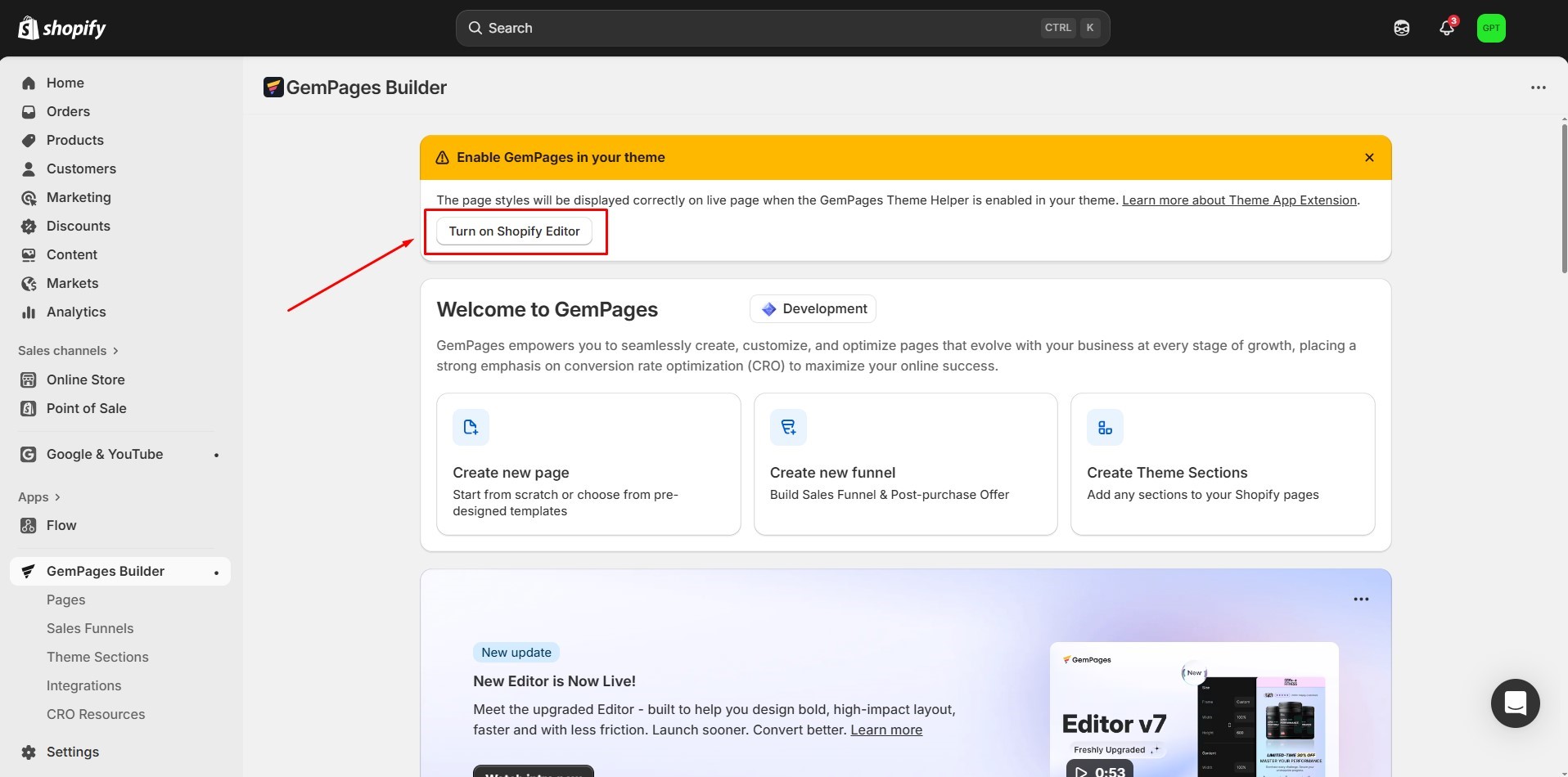
Task: Expand the Sales channels section
Action: (69, 350)
